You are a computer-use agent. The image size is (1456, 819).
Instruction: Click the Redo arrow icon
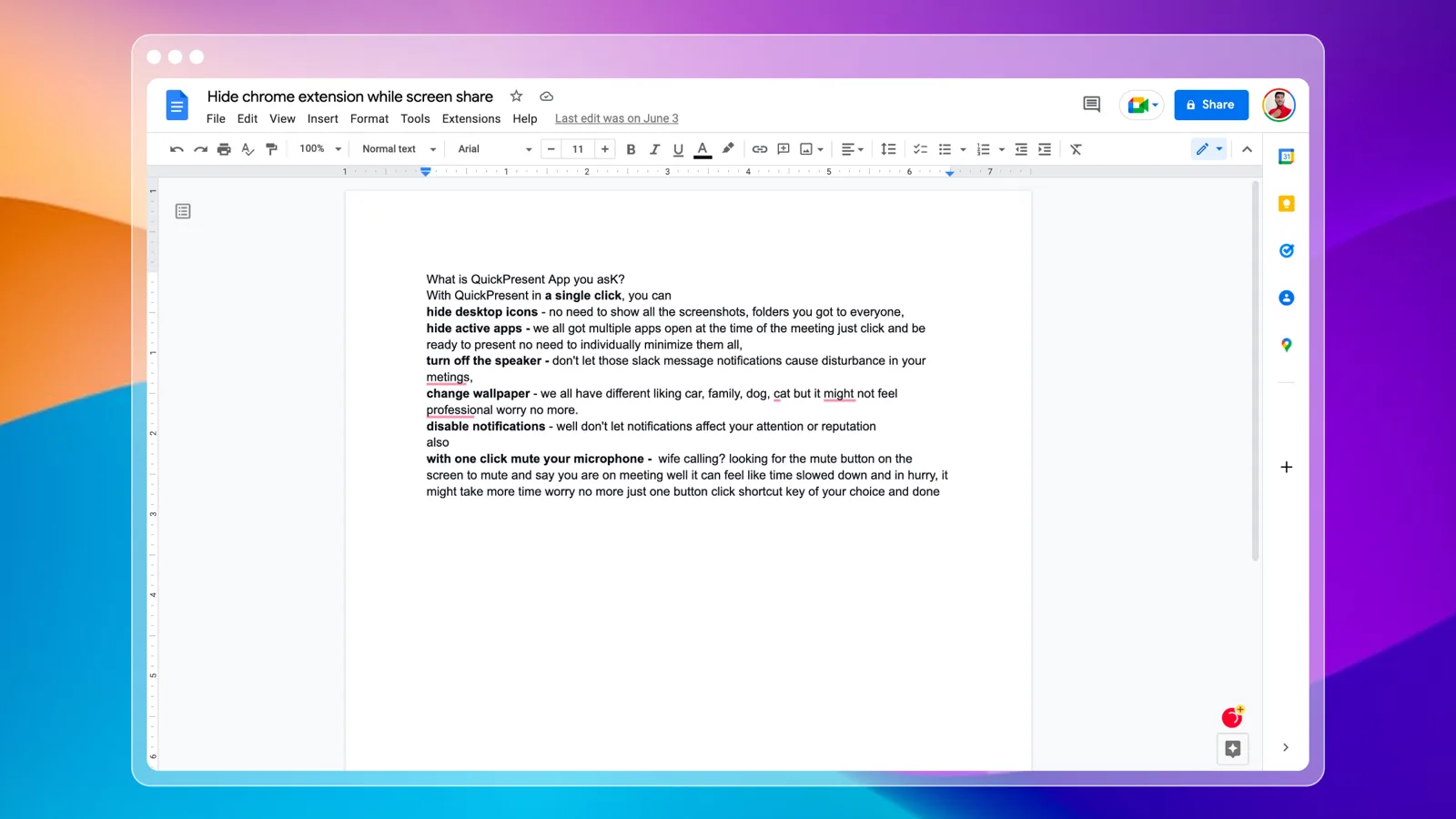(200, 149)
